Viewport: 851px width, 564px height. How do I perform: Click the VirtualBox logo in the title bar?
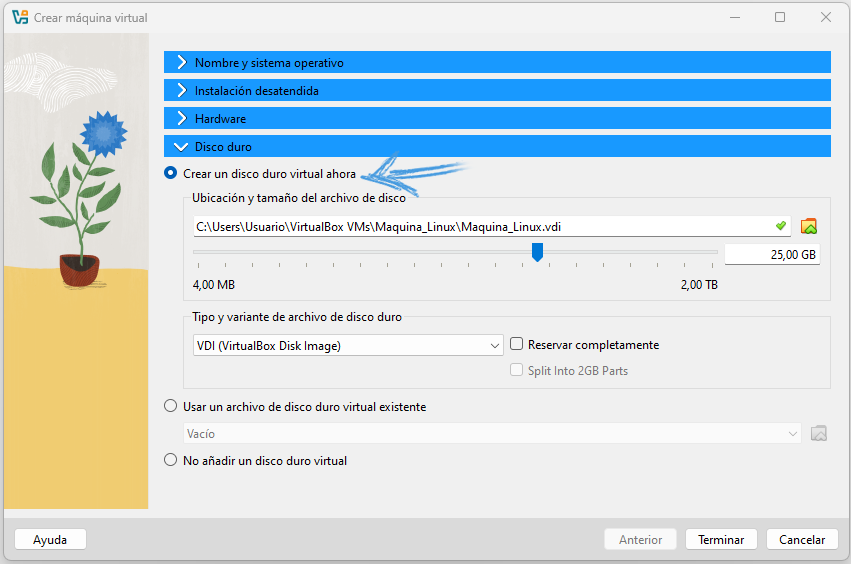(x=20, y=17)
